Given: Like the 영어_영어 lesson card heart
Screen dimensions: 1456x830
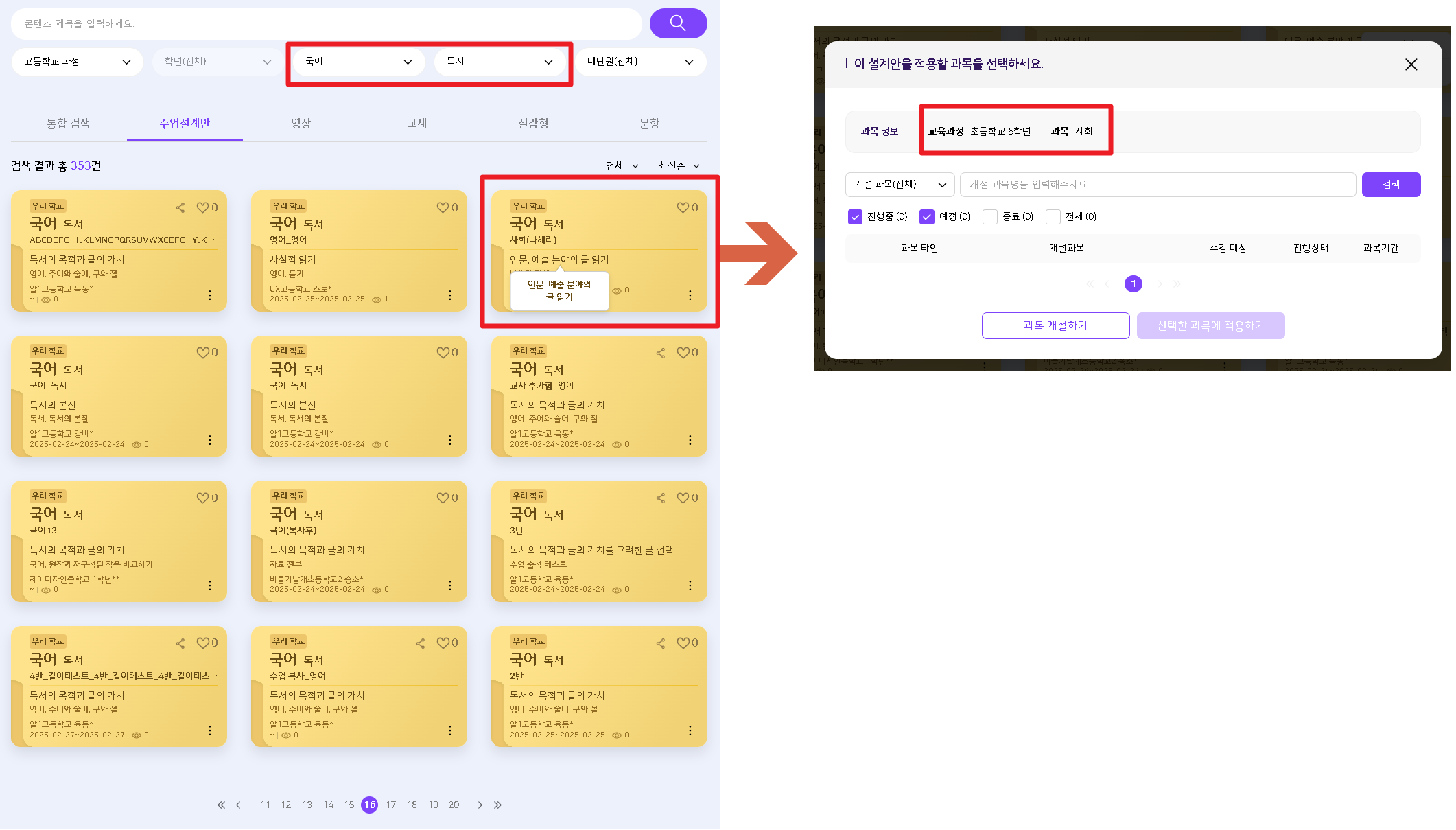Looking at the screenshot, I should pyautogui.click(x=443, y=207).
